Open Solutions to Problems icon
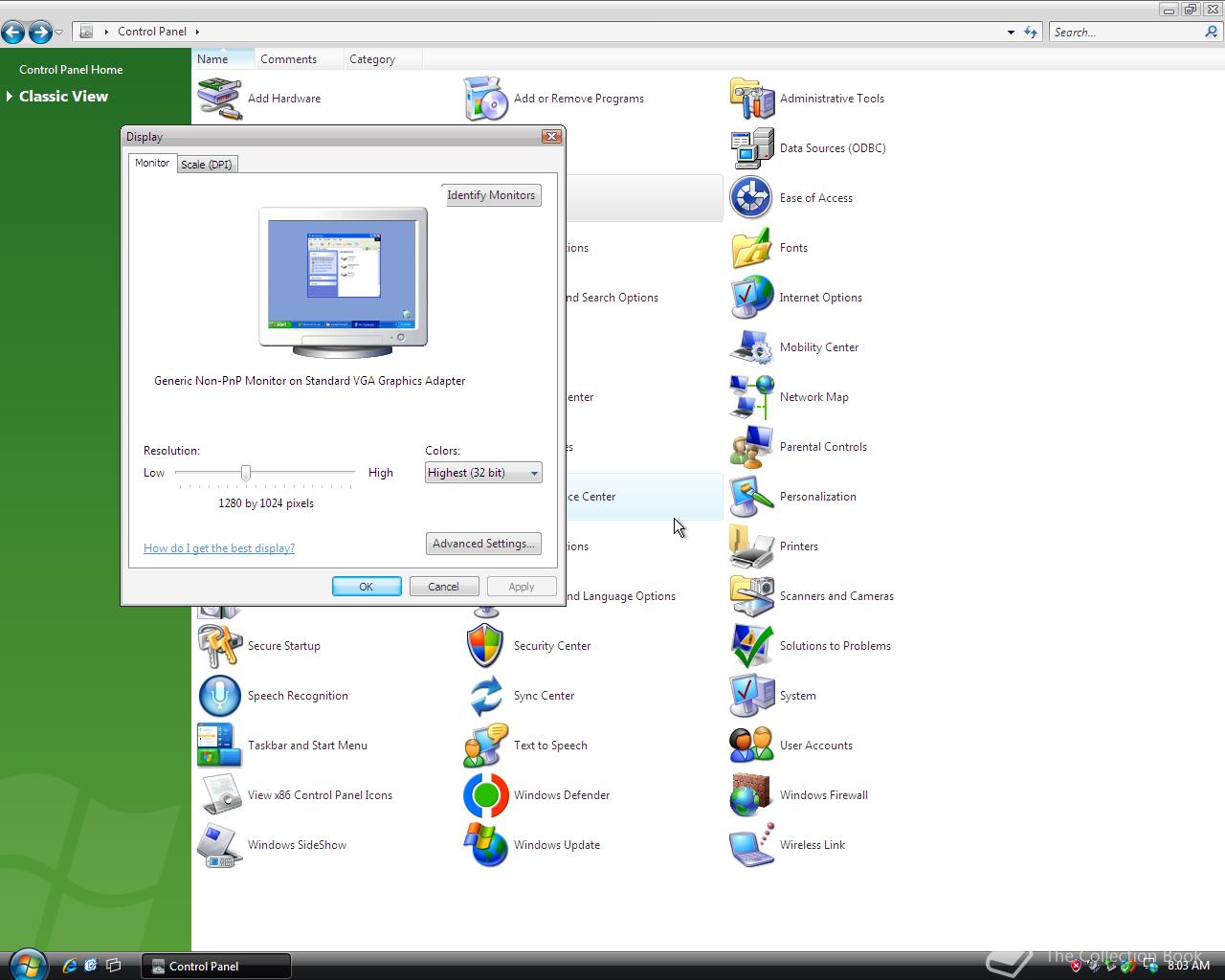 coord(751,646)
